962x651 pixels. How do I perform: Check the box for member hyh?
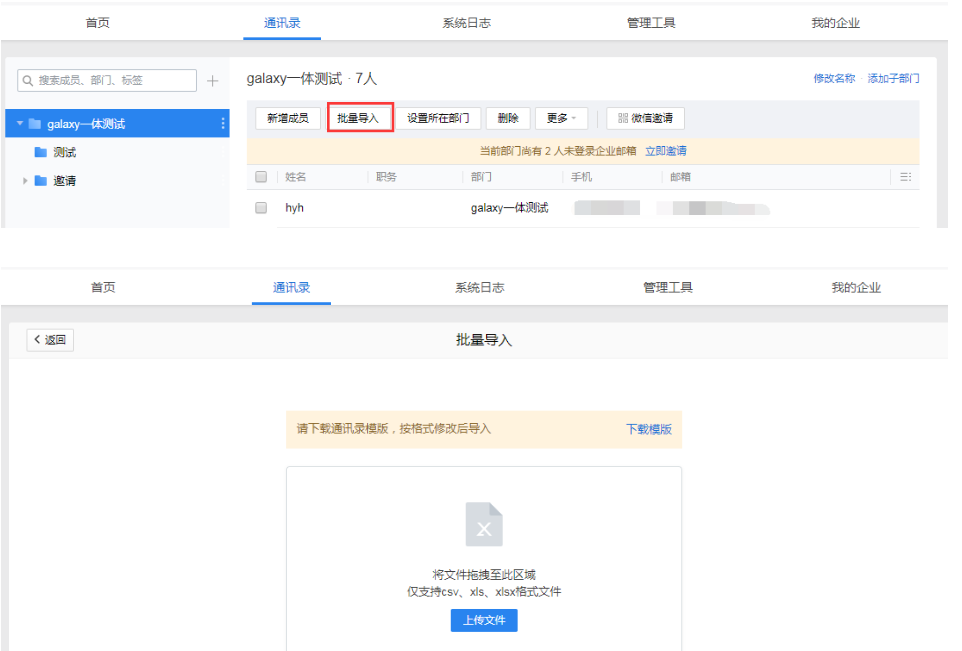click(x=261, y=208)
